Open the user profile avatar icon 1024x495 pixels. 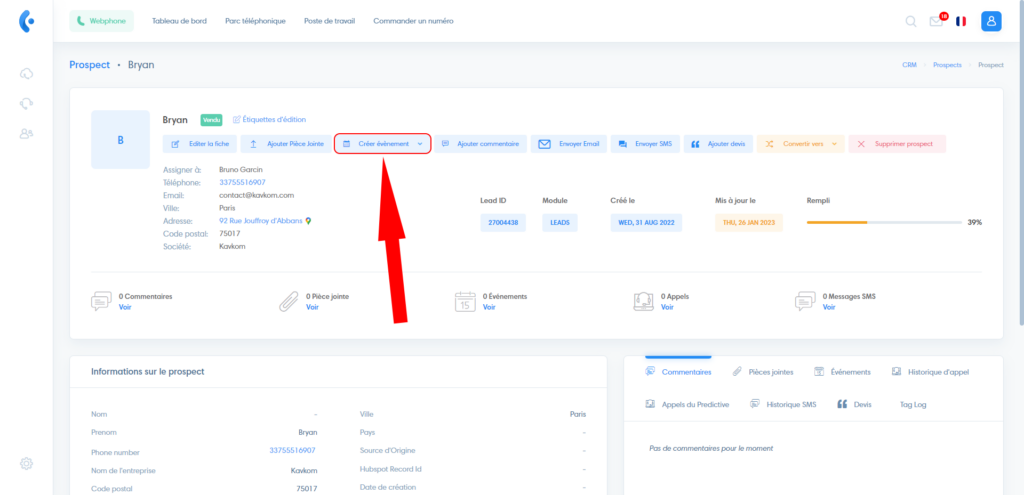[991, 21]
